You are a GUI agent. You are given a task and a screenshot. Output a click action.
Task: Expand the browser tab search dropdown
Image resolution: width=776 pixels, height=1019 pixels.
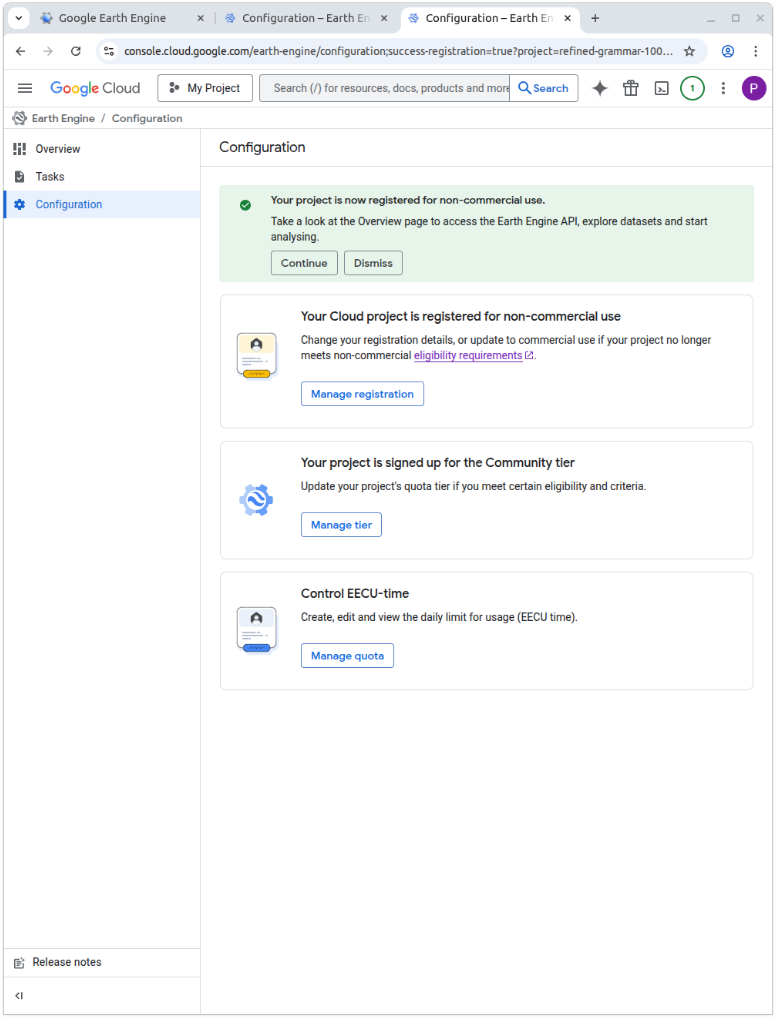pos(19,18)
